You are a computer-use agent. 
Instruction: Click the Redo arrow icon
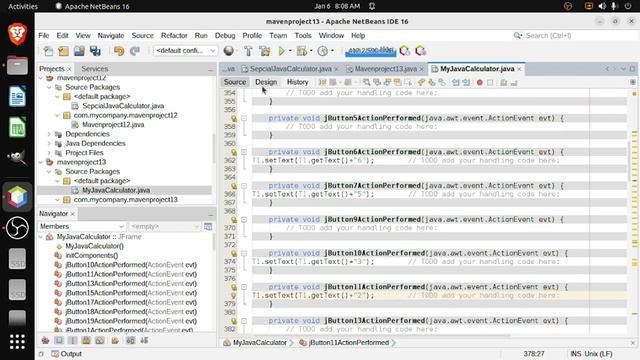point(135,51)
